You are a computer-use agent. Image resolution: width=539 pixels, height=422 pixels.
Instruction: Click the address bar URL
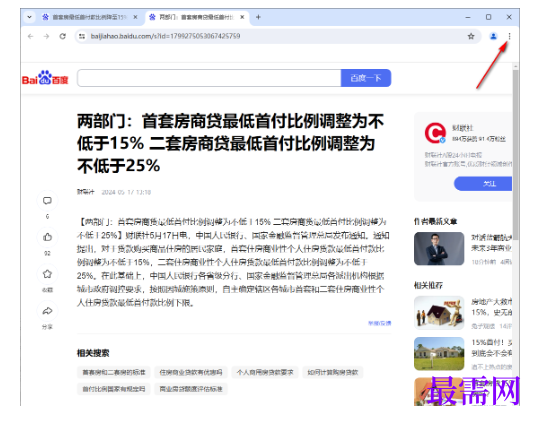(165, 36)
